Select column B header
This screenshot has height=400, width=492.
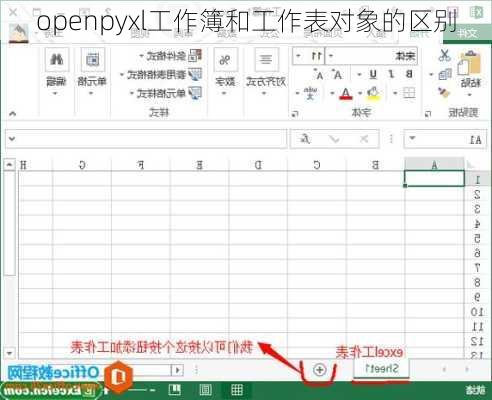[375, 165]
